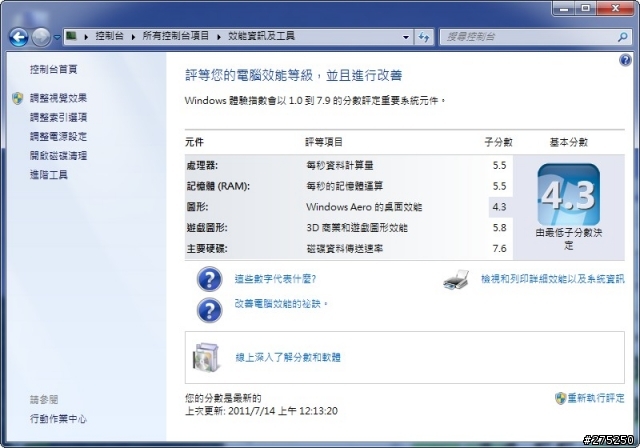Select 效能資訊及工具 breadcrumb item
This screenshot has width=640, height=448.
pyautogui.click(x=261, y=36)
